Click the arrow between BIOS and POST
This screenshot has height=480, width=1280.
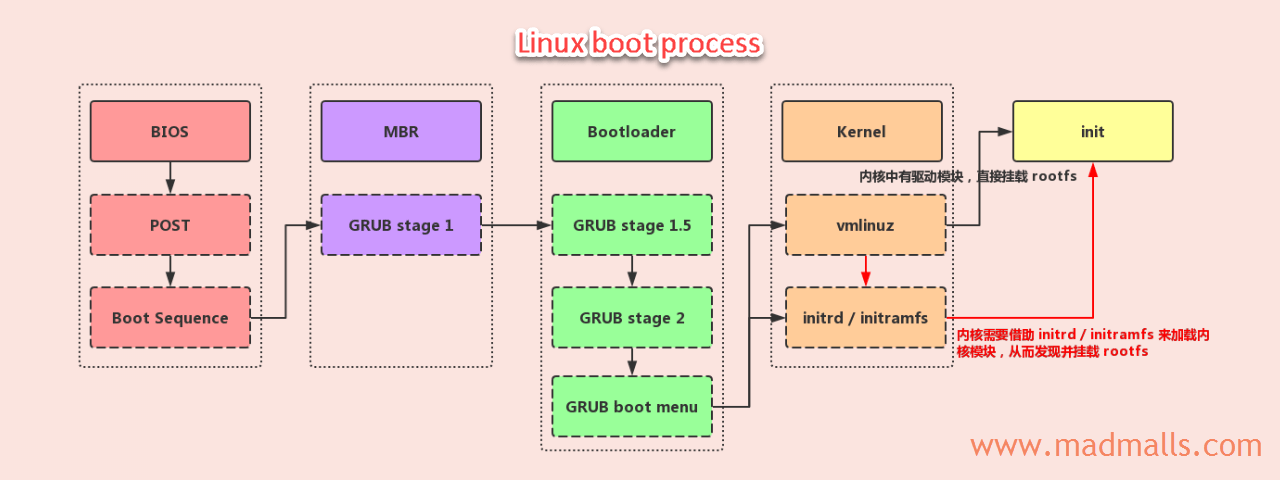(x=170, y=178)
